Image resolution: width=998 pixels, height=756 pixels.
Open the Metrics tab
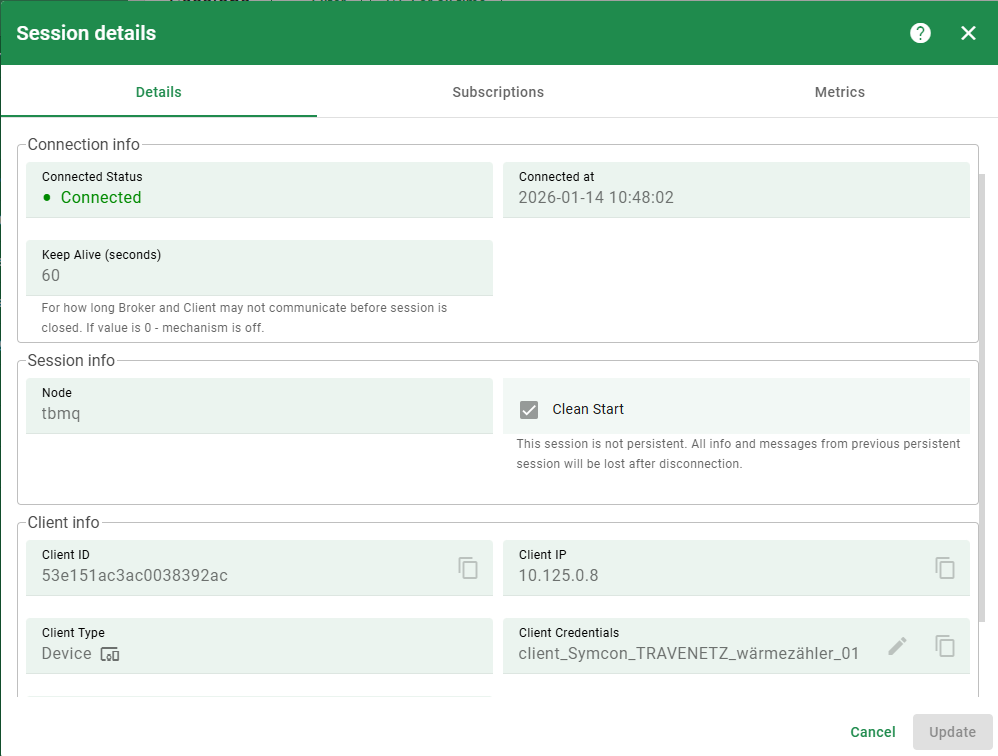pos(839,92)
